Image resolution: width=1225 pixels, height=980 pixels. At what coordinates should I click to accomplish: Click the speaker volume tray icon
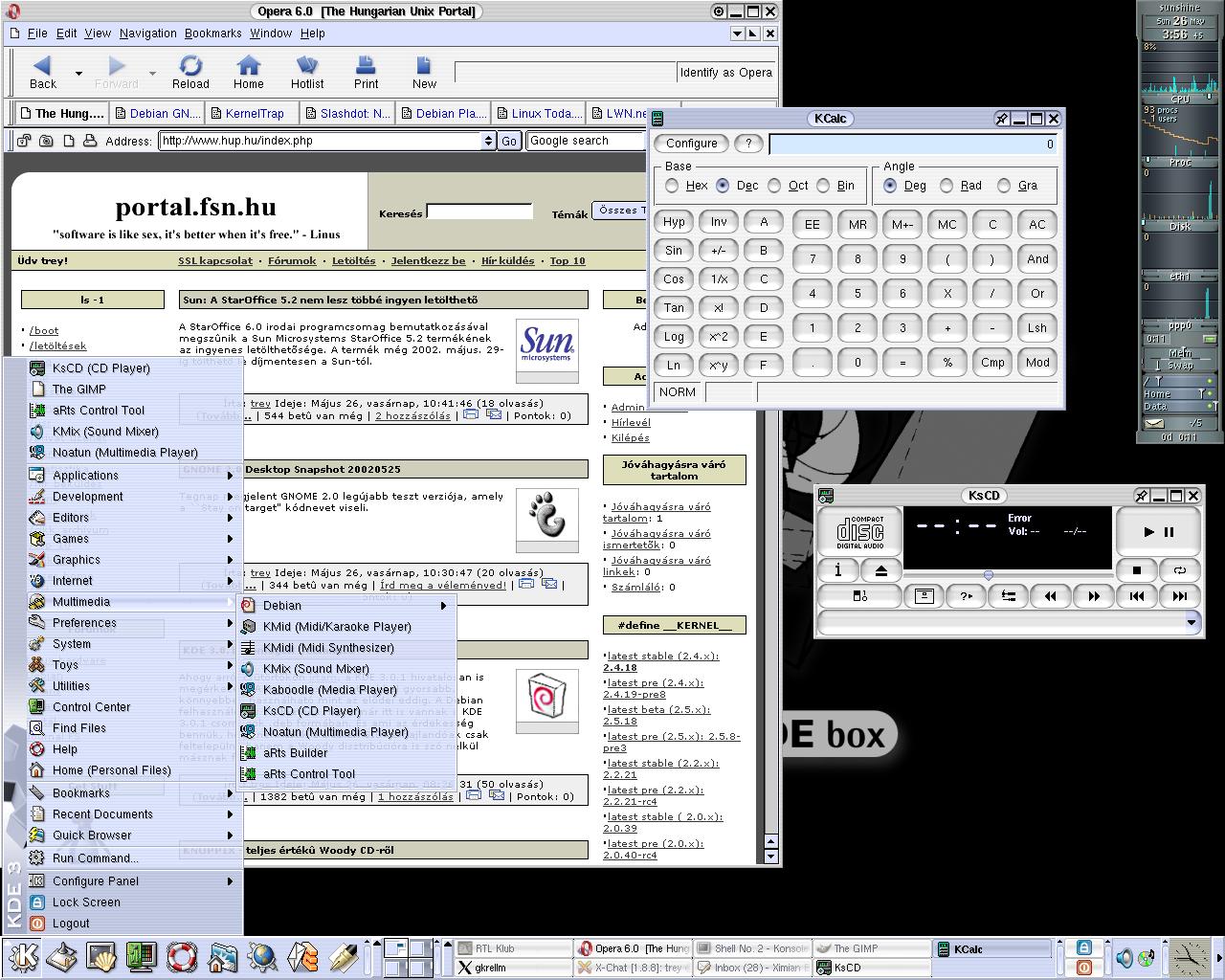pyautogui.click(x=1125, y=957)
